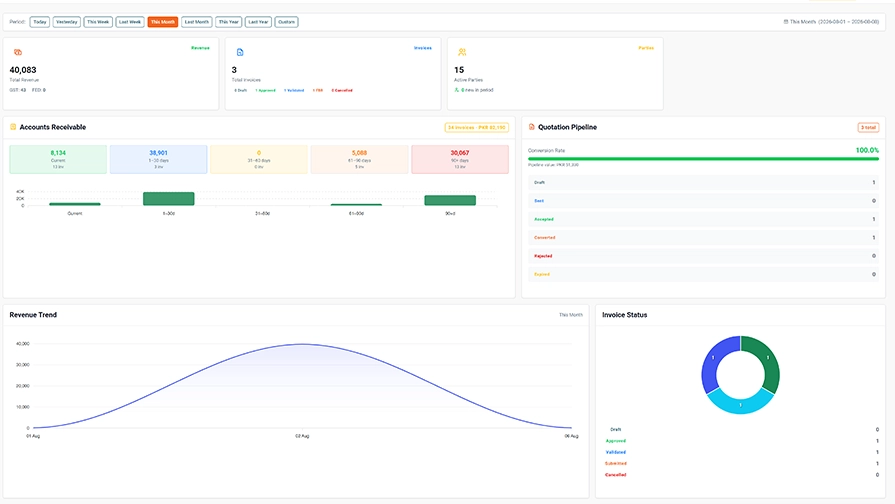Open the 61-90 days 5,088 bucket
Viewport: 895px width, 504px height.
click(x=360, y=159)
